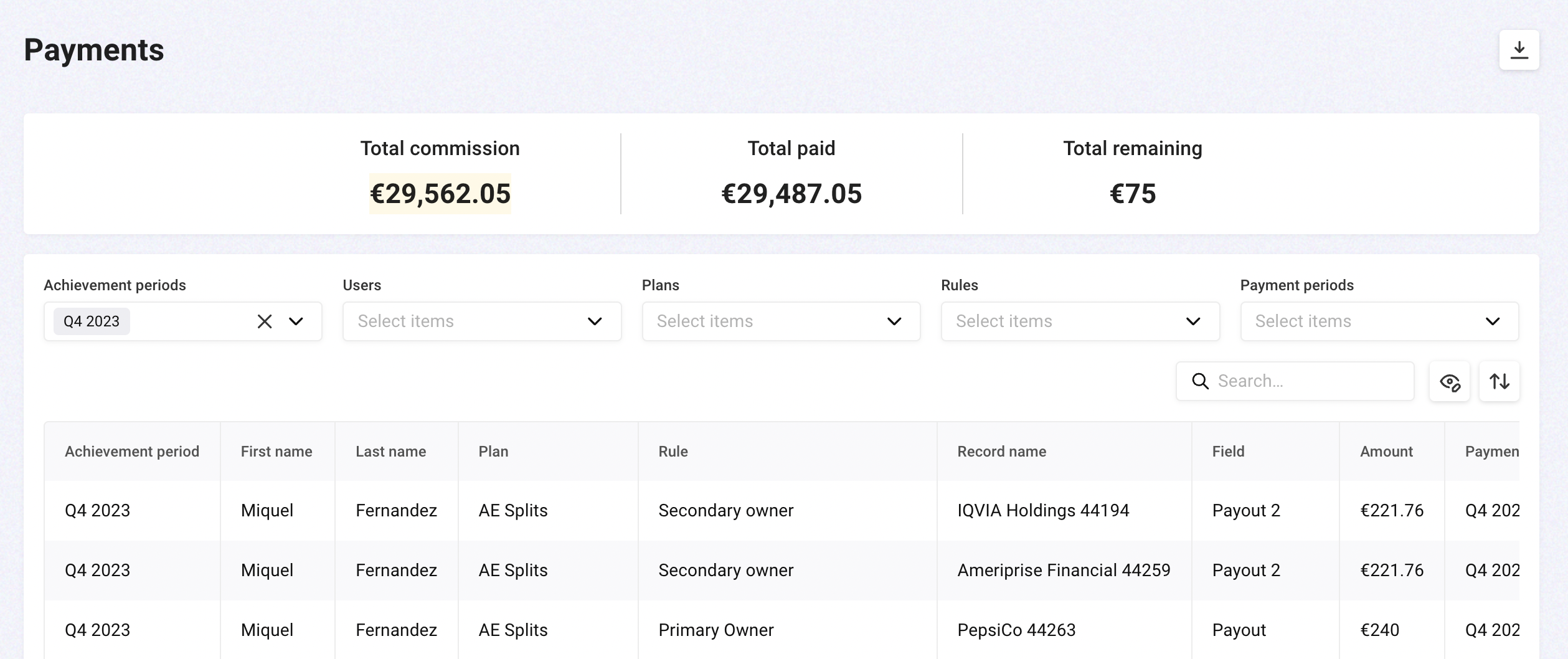The width and height of the screenshot is (1568, 659).
Task: Click Payout 2 in the Ameriprise row
Action: [x=1246, y=571]
